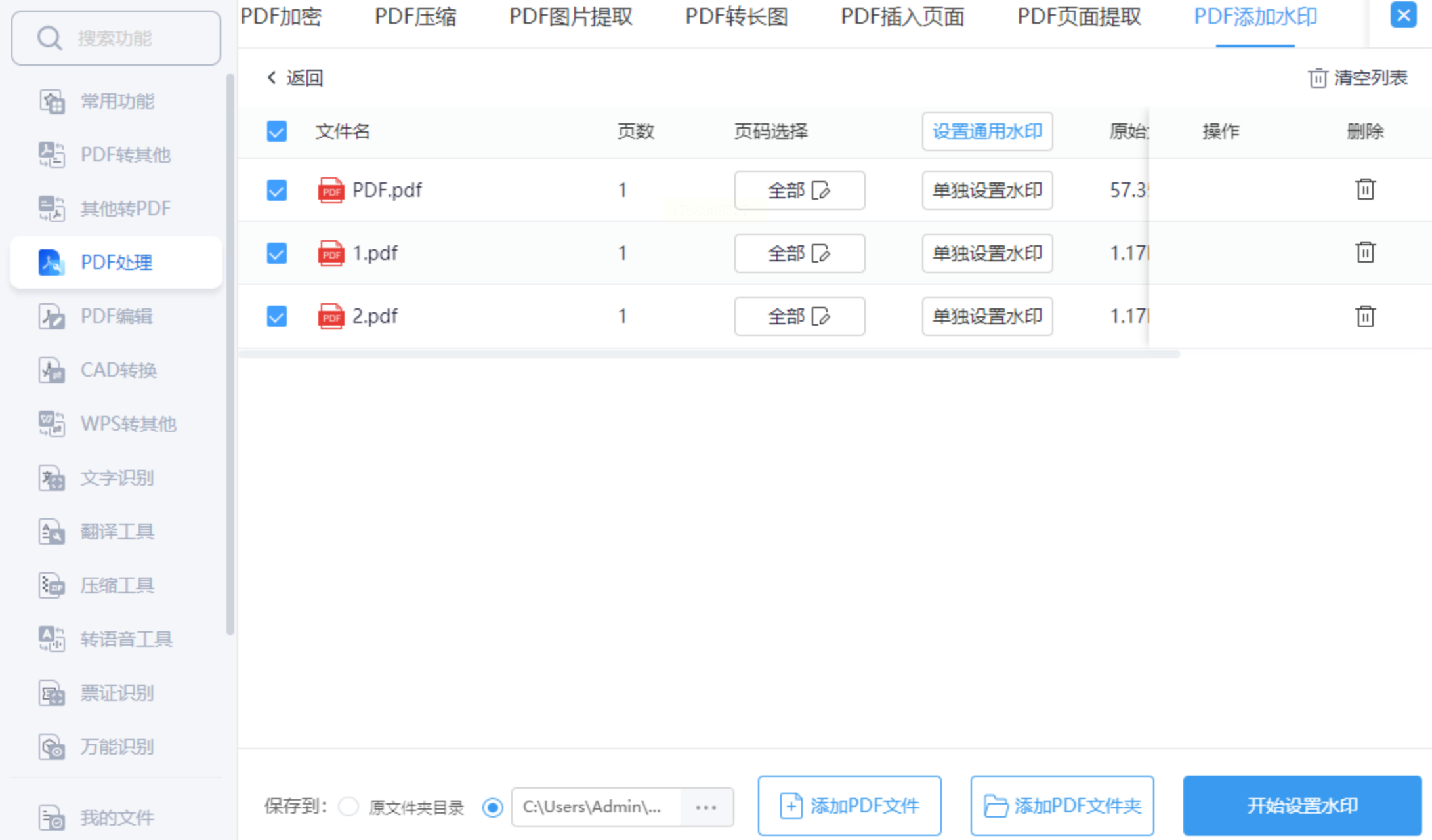This screenshot has width=1432, height=840.
Task: Open 翻译工具 from sidebar
Action: (117, 532)
